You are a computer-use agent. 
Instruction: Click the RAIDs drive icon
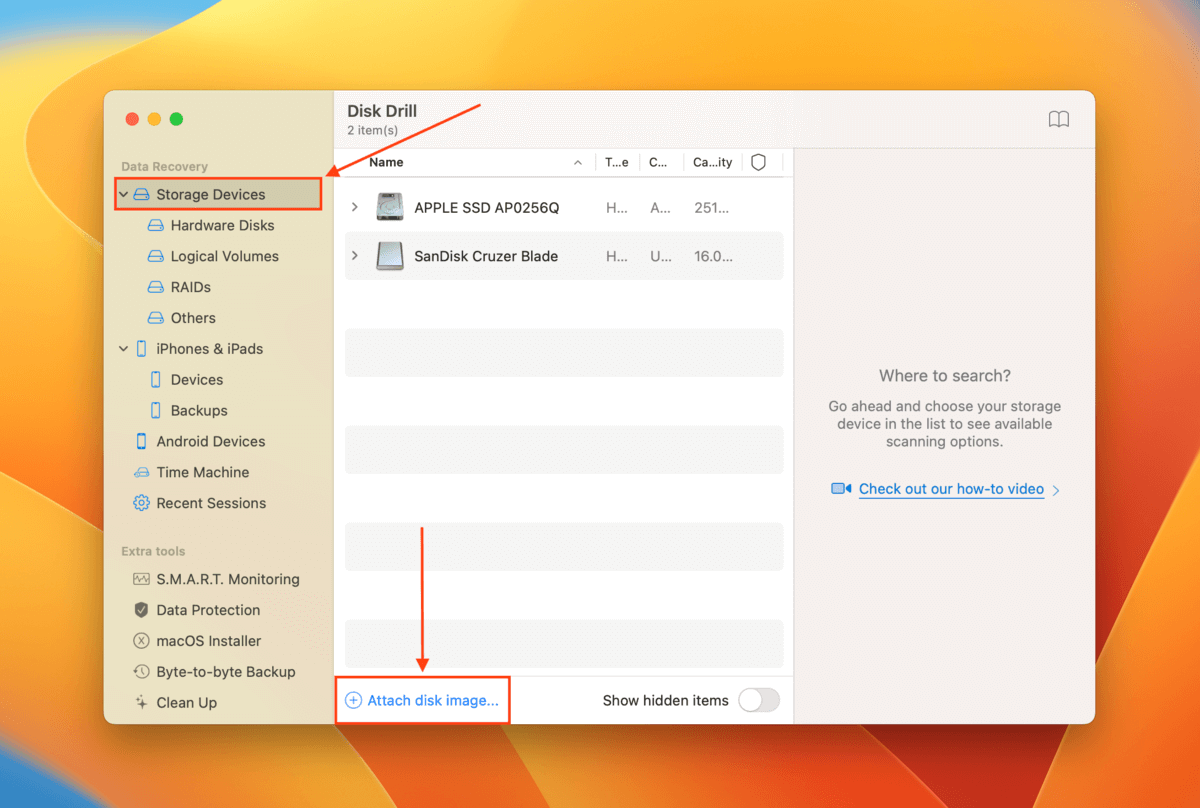click(x=155, y=288)
